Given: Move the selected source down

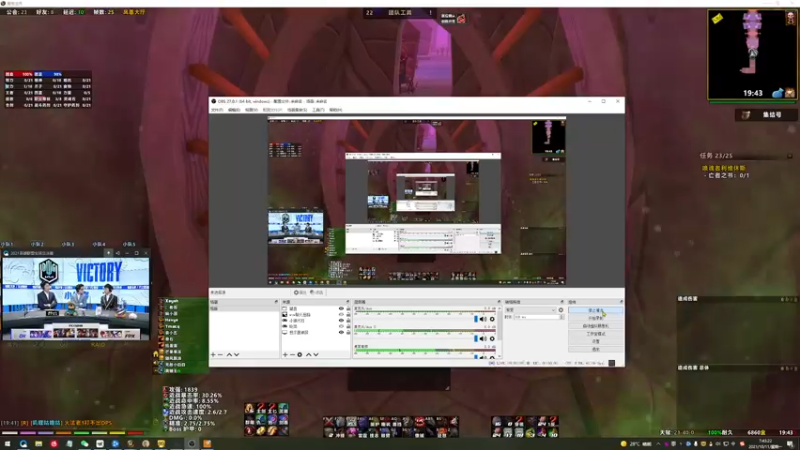Looking at the screenshot, I should (316, 355).
